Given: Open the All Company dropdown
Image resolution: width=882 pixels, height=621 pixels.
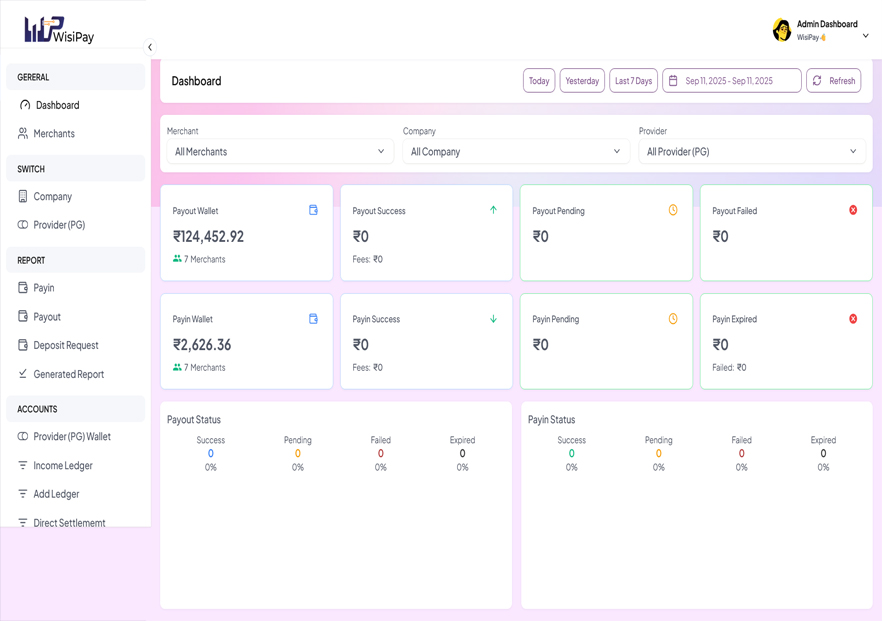Looking at the screenshot, I should coord(516,151).
